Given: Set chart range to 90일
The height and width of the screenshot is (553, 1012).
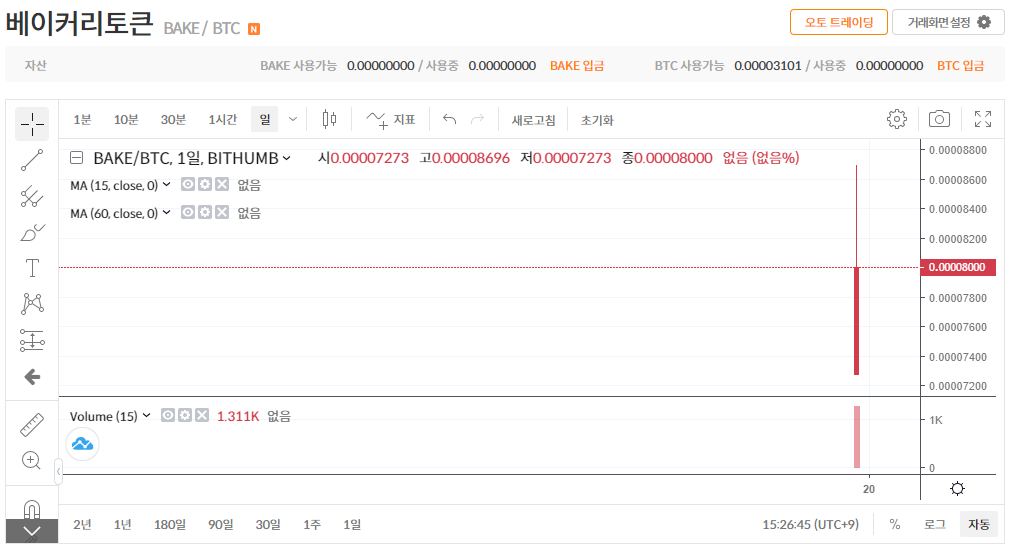Looking at the screenshot, I should pyautogui.click(x=221, y=525).
